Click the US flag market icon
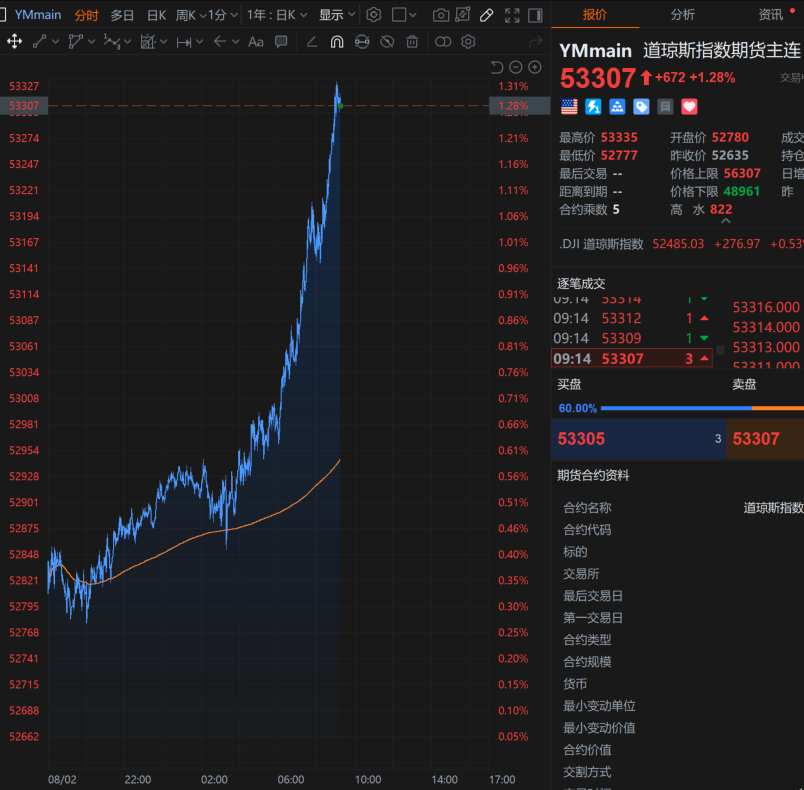804x790 pixels. 569,107
